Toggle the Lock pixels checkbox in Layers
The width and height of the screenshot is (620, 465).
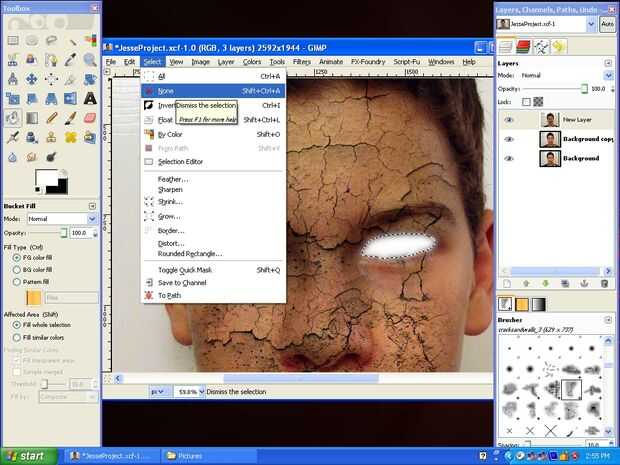(x=525, y=102)
